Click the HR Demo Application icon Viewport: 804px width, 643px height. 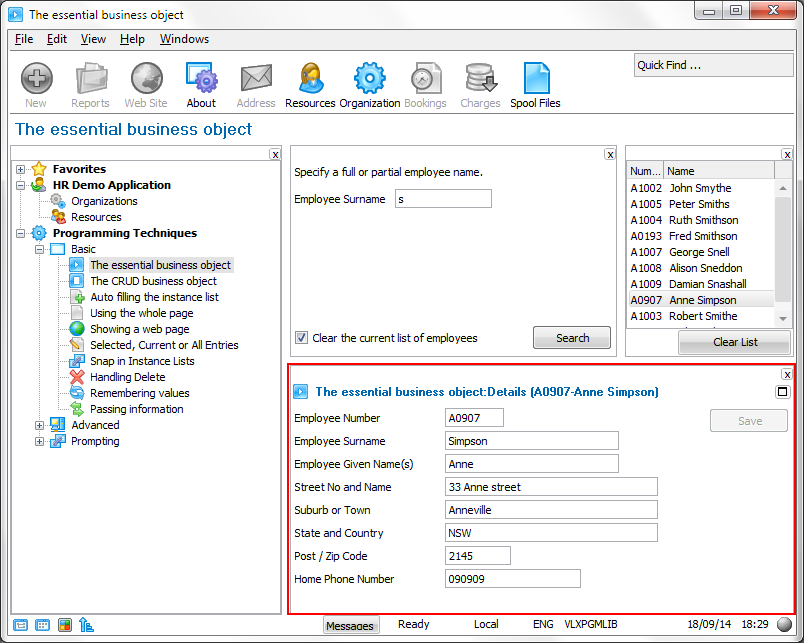[39, 185]
